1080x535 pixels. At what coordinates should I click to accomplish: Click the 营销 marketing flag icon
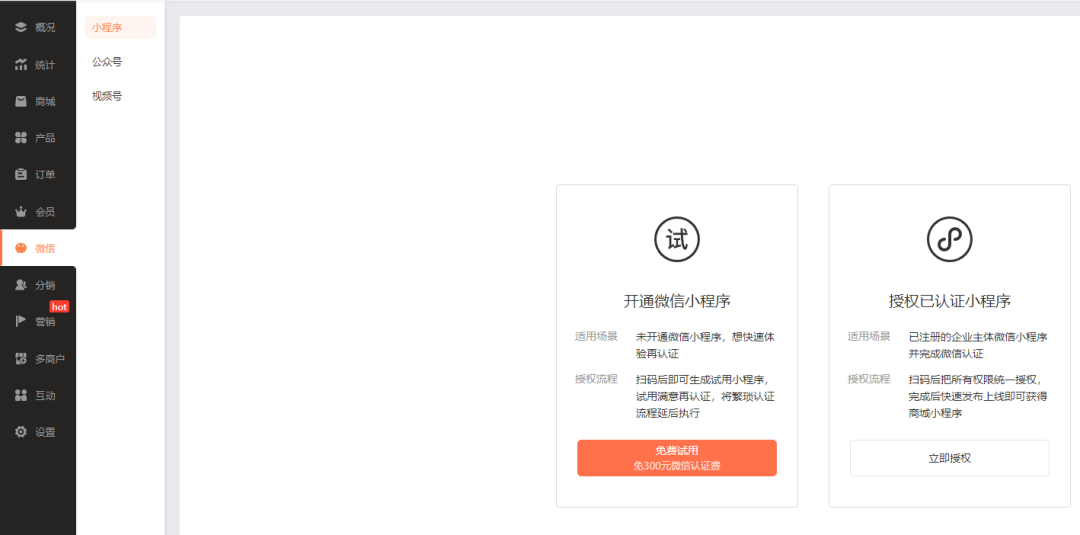[x=21, y=322]
